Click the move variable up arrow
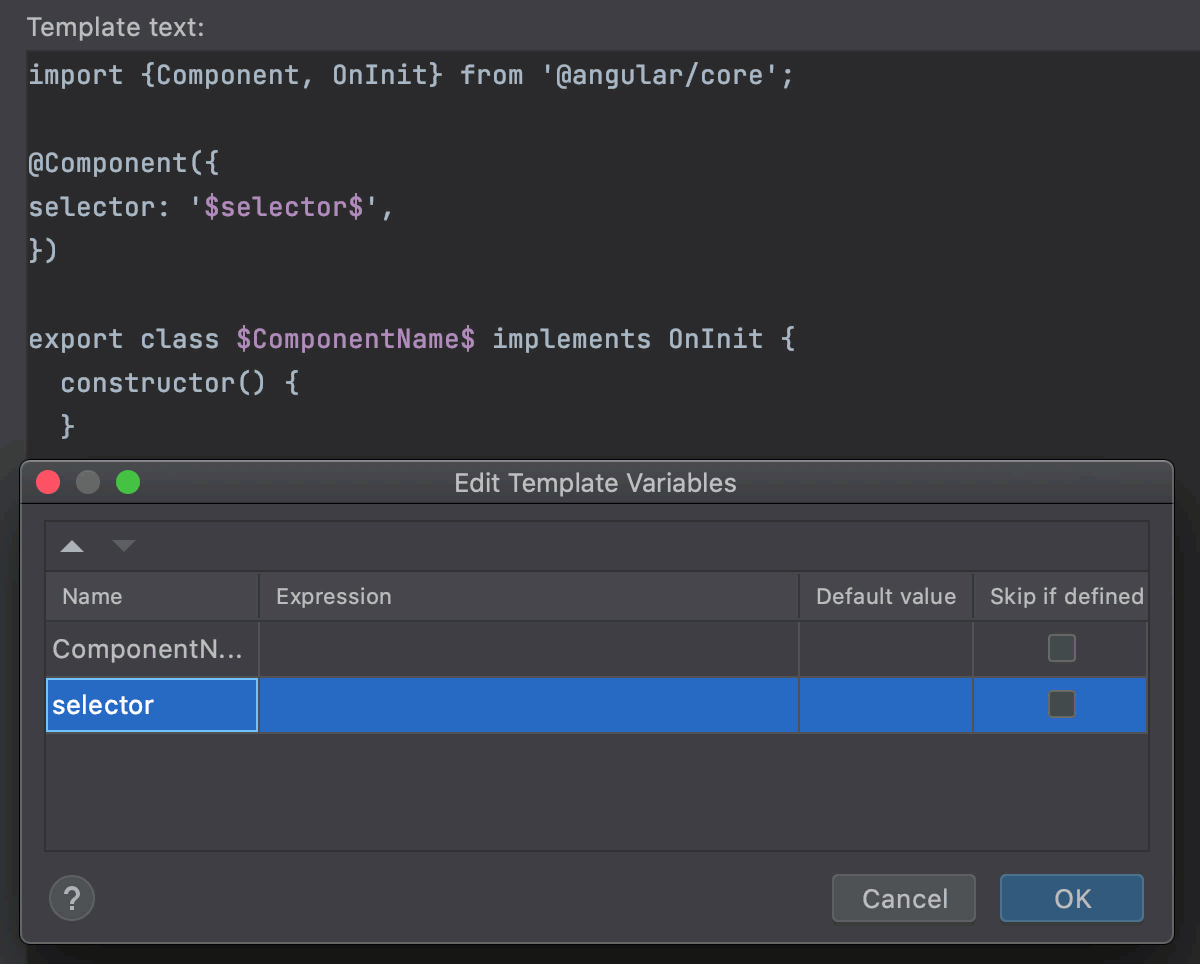Screen dimensions: 1200x964 pos(71,546)
